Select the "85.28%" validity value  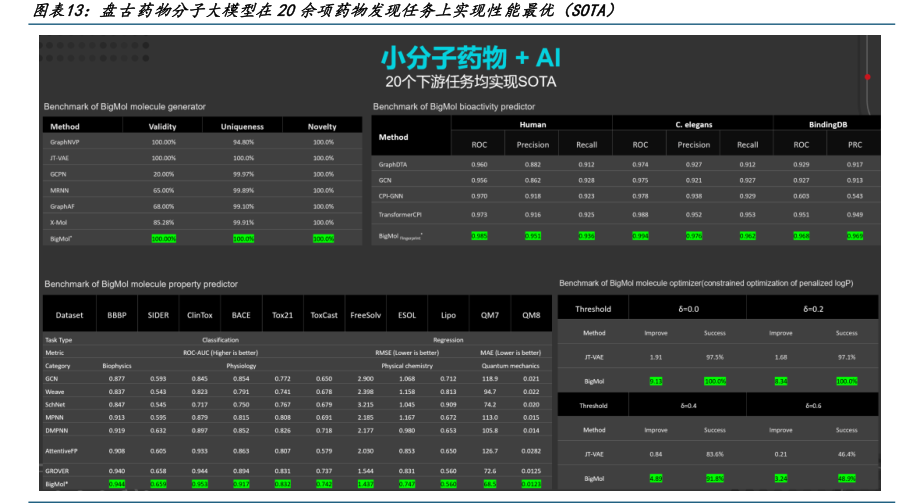click(x=164, y=223)
